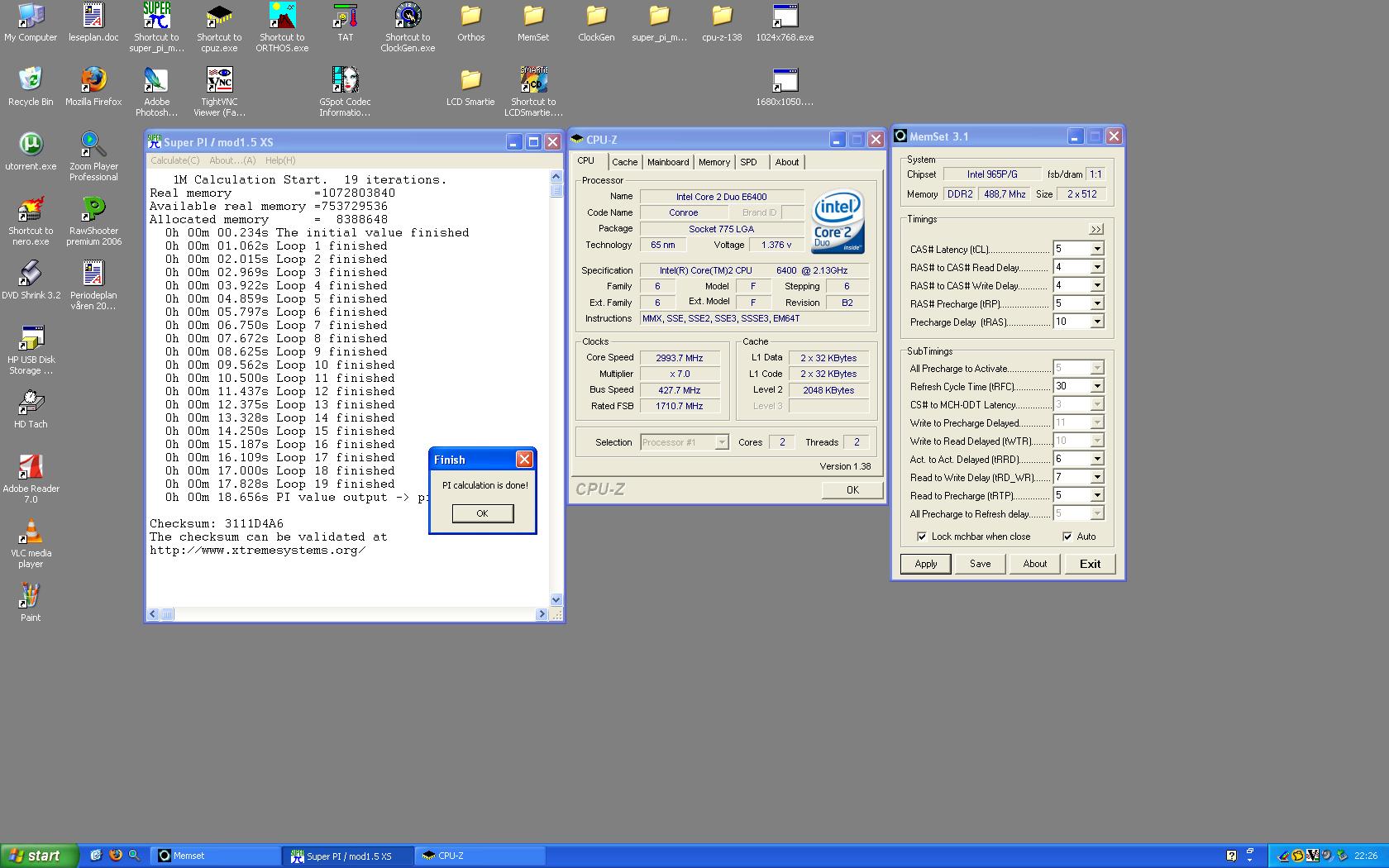
Task: Open the Recycle Bin icon
Action: 31,87
